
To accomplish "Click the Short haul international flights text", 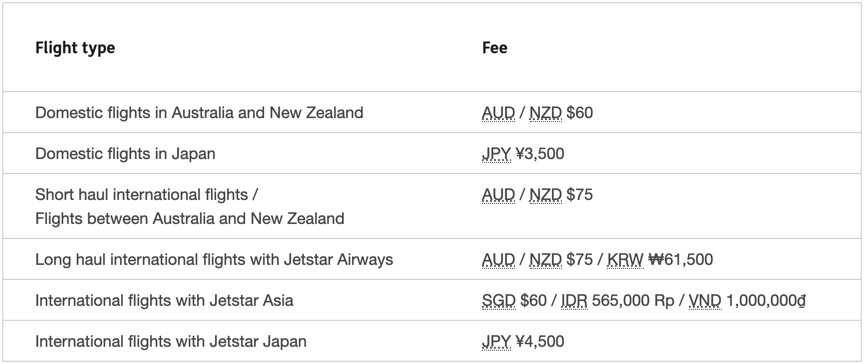I will pos(147,195).
